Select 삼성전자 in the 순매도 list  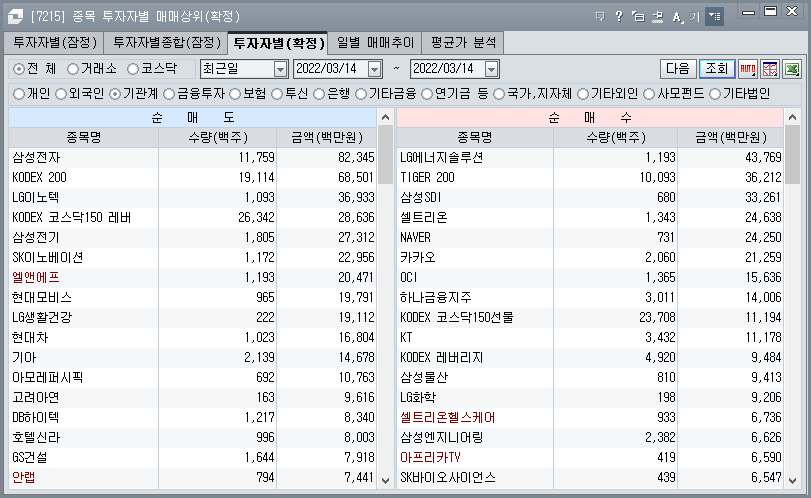[36, 157]
